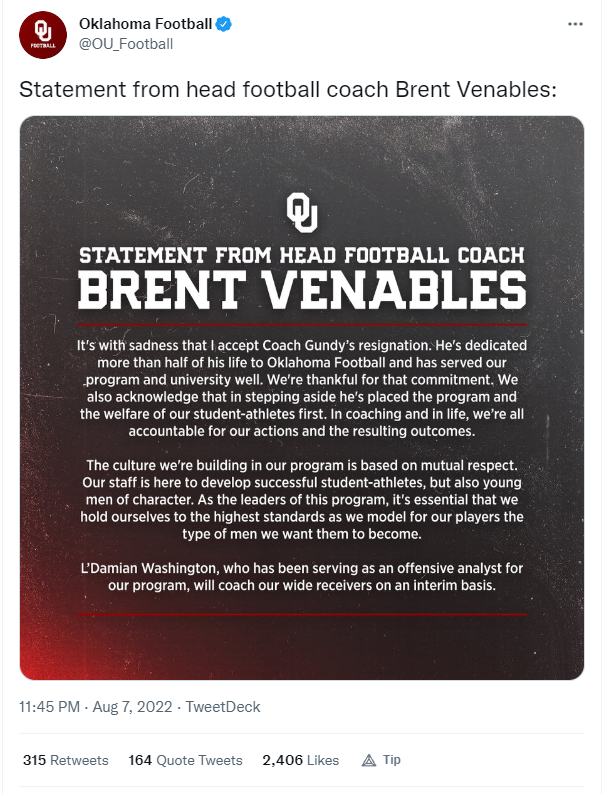Screen dimensions: 606x794
Task: Click the L'Damian Washington paragraph
Action: point(302,577)
